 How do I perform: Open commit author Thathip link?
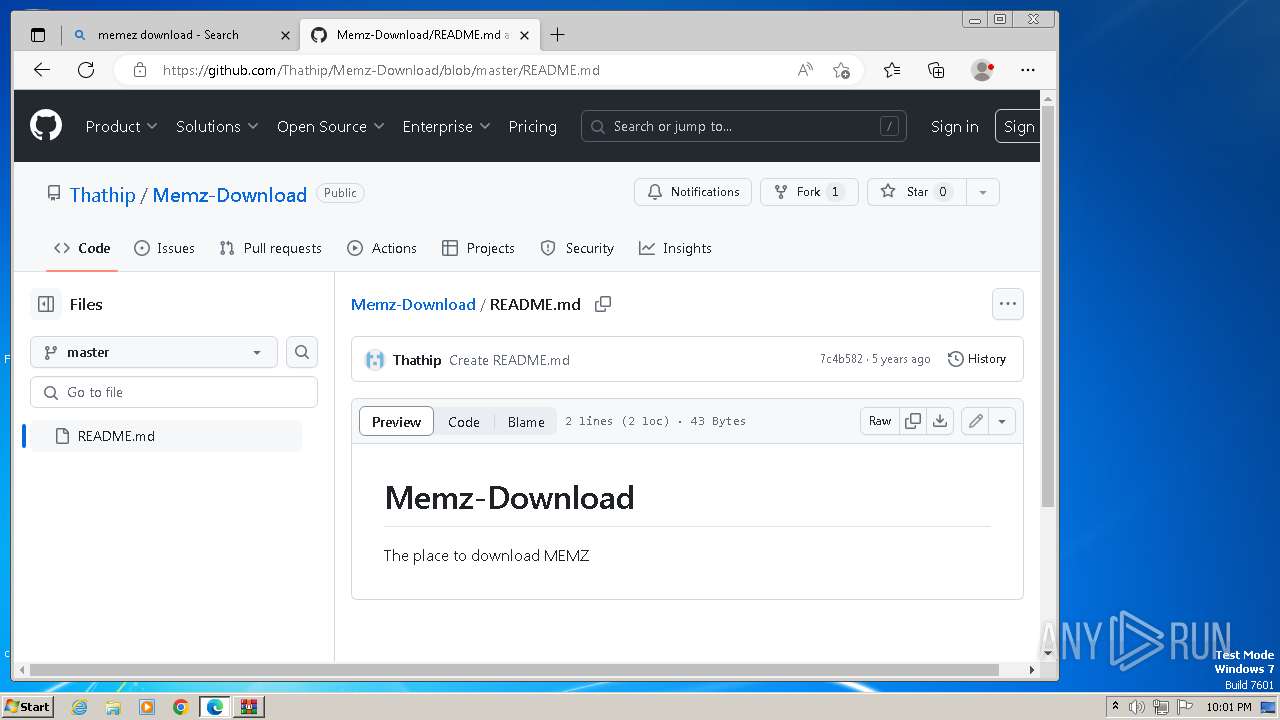tap(417, 360)
